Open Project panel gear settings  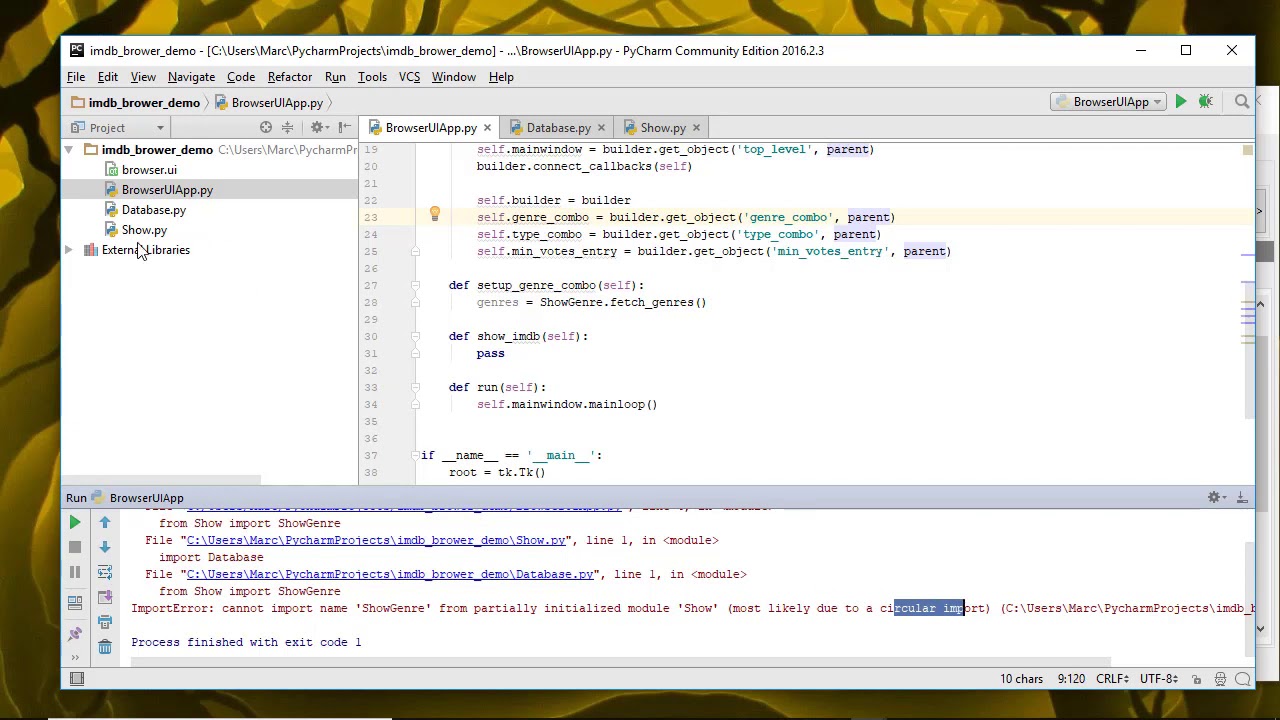tap(317, 128)
